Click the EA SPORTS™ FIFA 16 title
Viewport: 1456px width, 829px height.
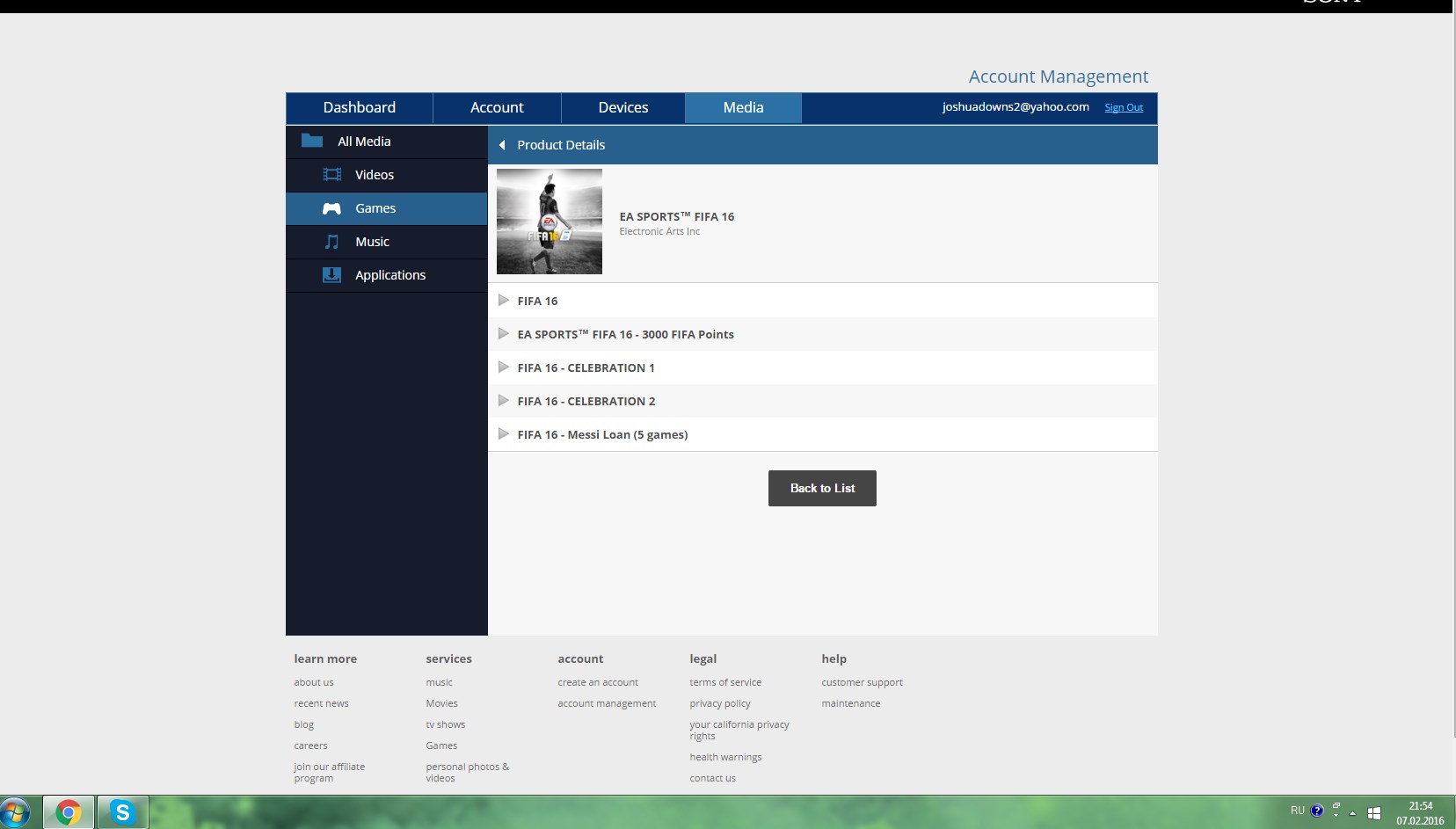(x=676, y=216)
